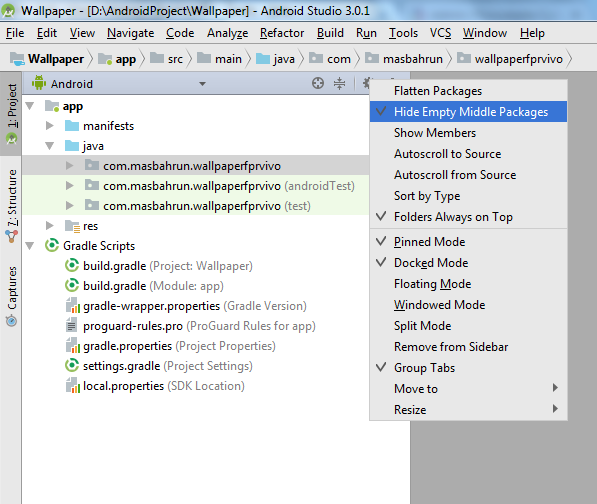Enable Windowed Mode
This screenshot has height=504, width=597.
click(468, 305)
